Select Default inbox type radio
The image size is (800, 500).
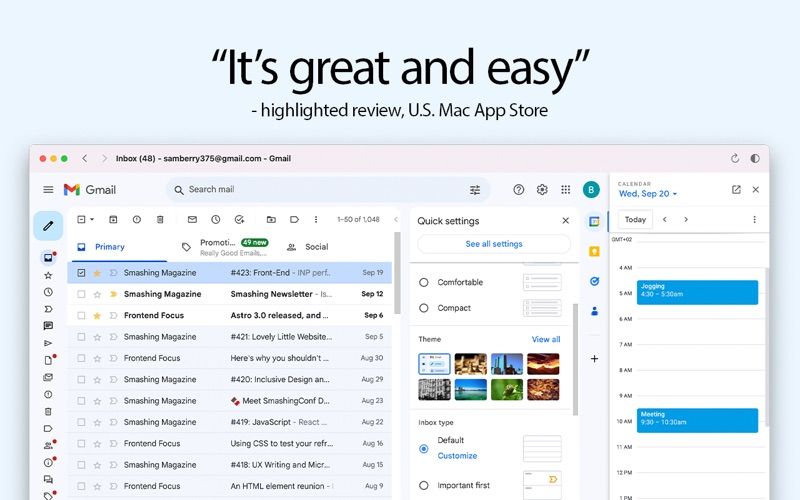point(423,449)
